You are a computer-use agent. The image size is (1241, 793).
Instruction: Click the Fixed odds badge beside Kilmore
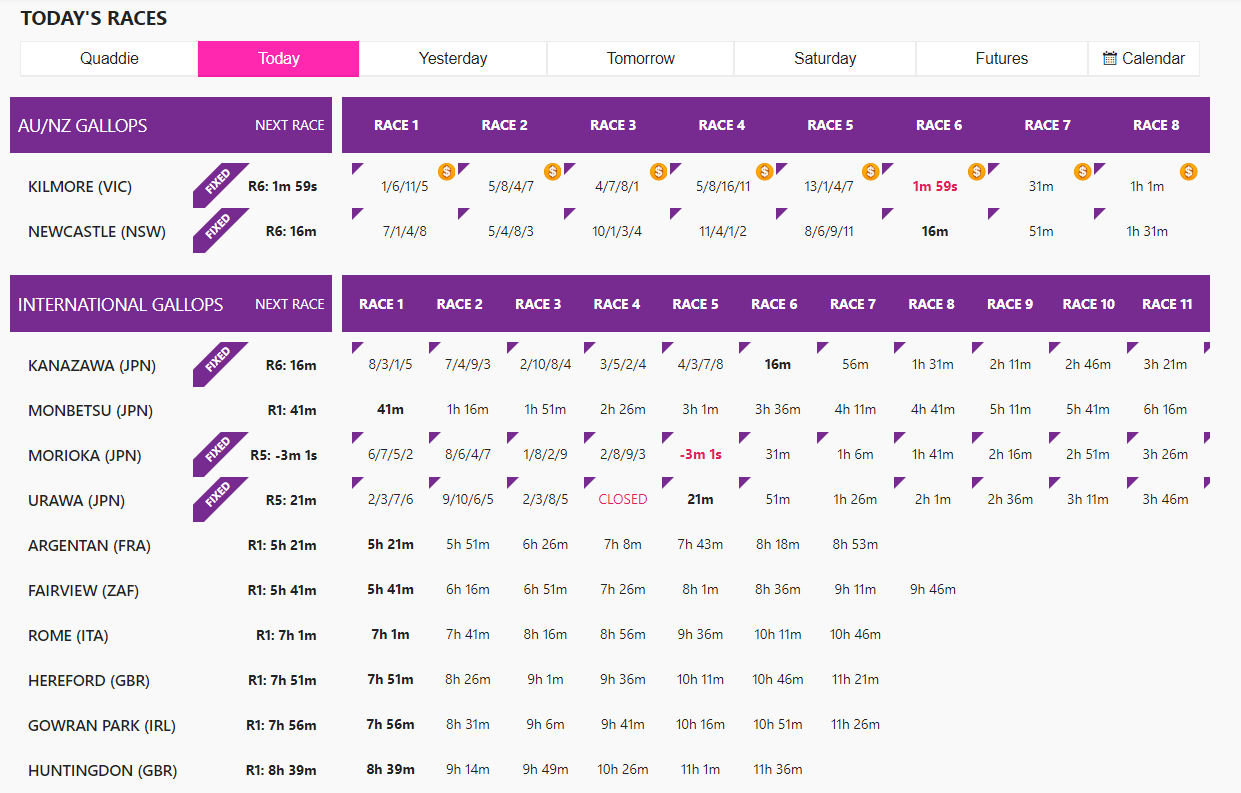pos(217,185)
